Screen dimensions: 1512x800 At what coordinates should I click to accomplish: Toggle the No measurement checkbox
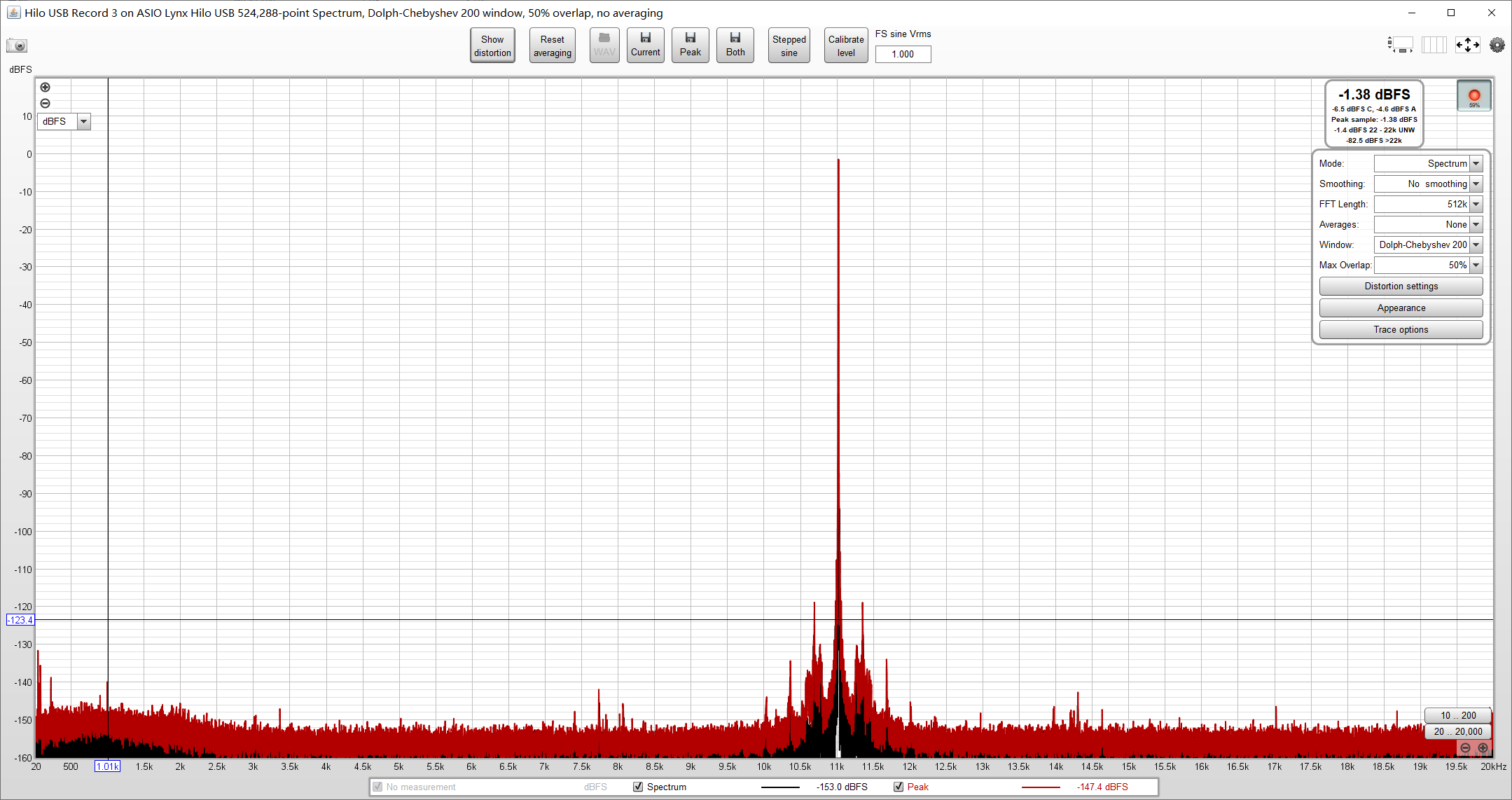click(377, 787)
